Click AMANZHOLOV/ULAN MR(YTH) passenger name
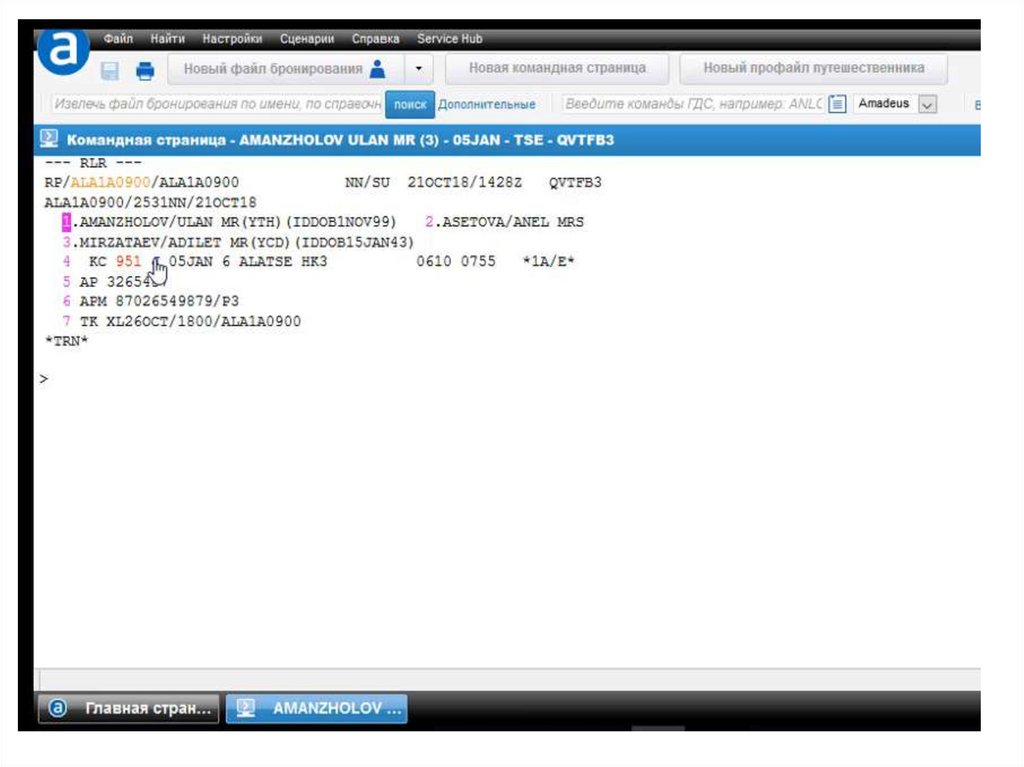 click(180, 222)
